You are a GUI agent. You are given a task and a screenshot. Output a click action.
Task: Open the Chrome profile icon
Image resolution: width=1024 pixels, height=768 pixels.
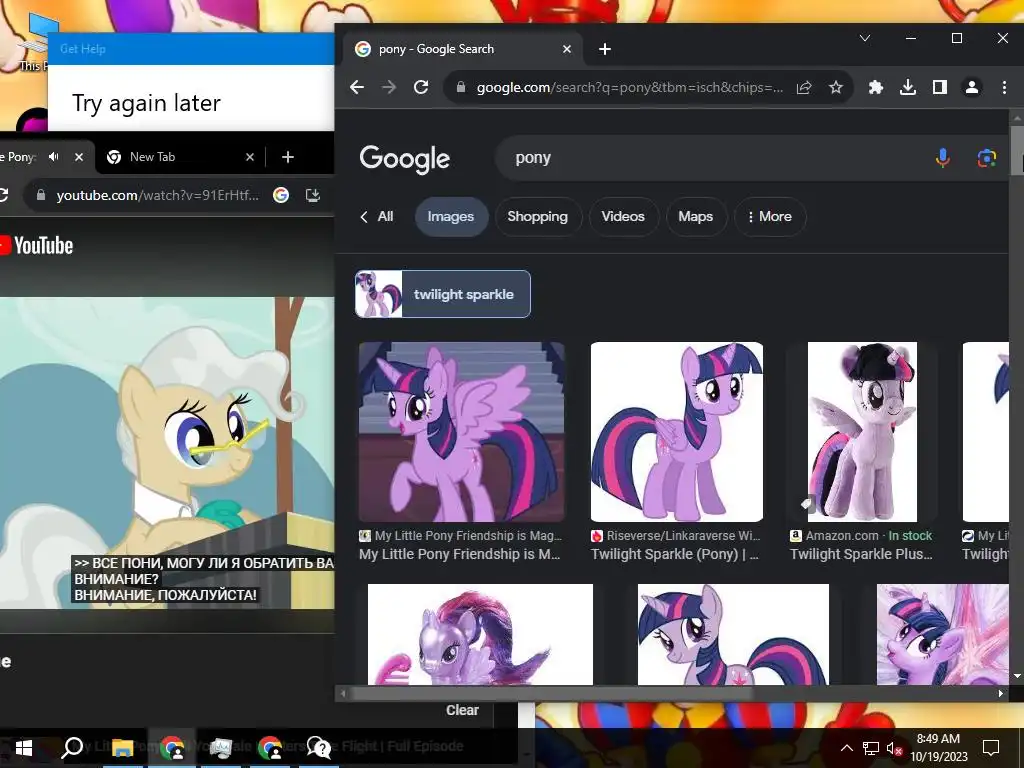coord(972,87)
